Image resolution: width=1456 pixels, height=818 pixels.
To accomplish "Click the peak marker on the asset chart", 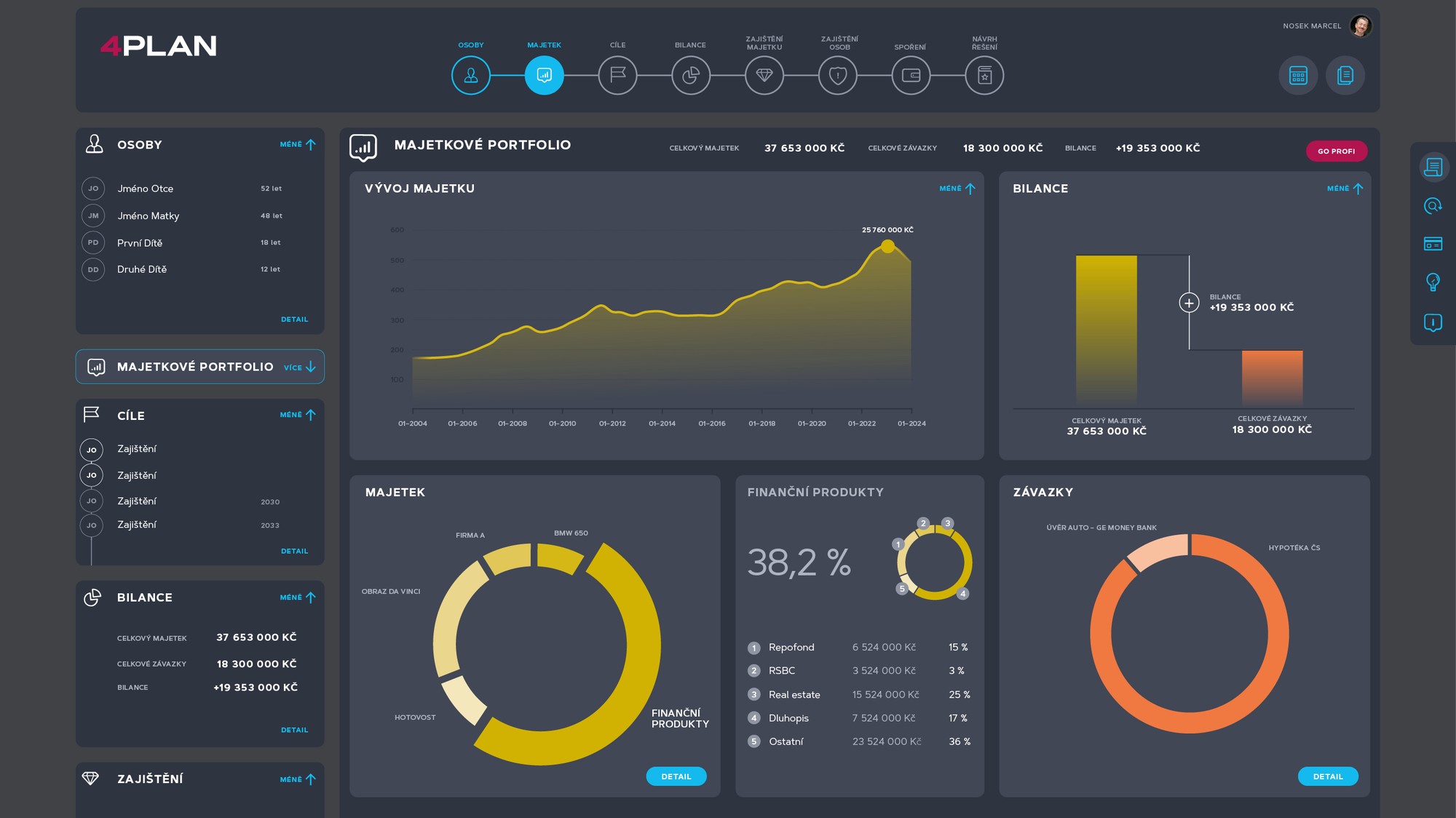I will [x=887, y=247].
